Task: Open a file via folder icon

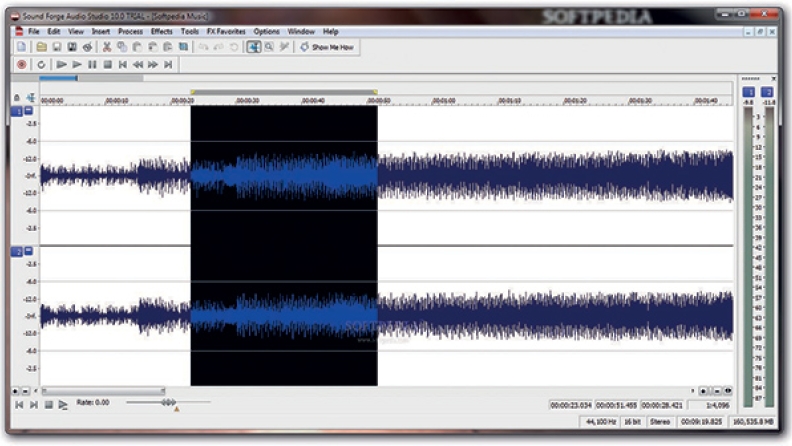Action: click(x=41, y=47)
